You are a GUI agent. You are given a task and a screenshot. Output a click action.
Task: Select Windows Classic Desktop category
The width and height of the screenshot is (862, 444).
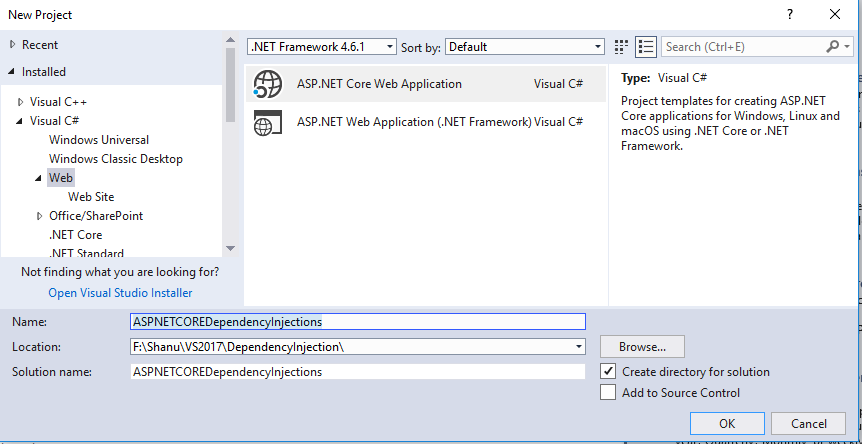(x=115, y=159)
